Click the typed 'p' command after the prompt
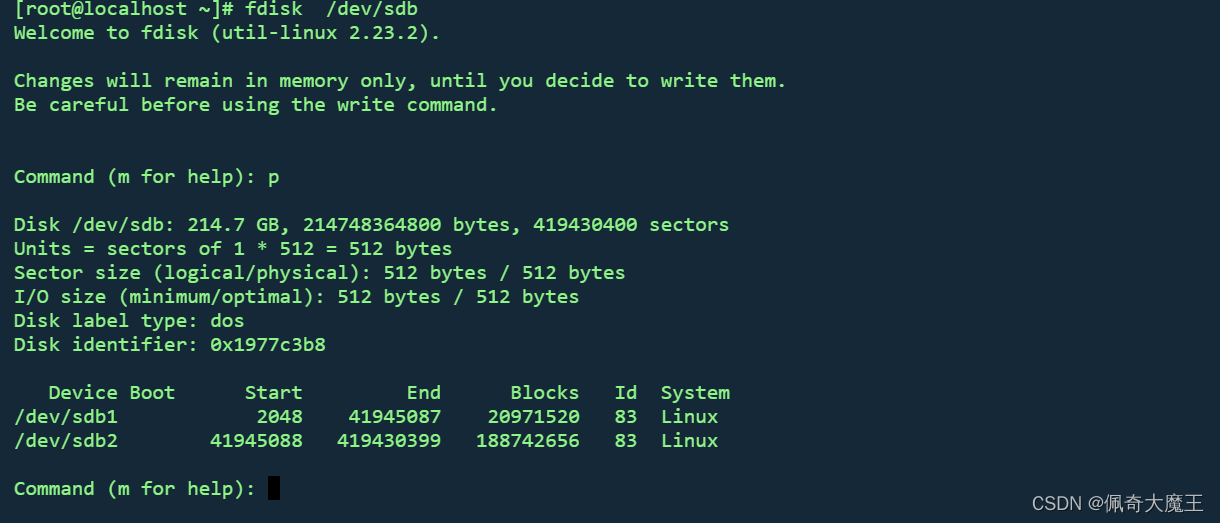 274,178
